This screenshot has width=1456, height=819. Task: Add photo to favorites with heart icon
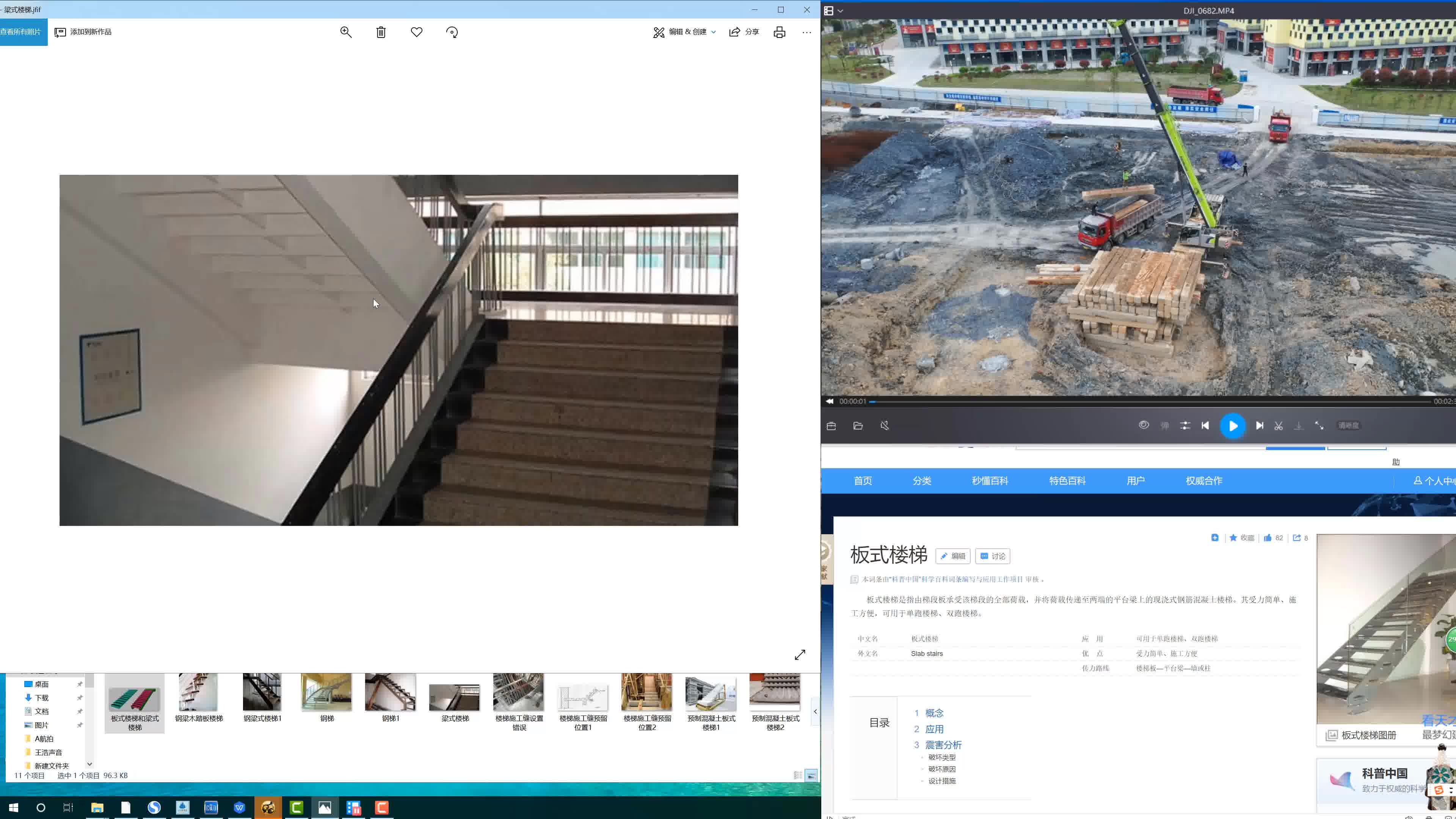pos(417,32)
